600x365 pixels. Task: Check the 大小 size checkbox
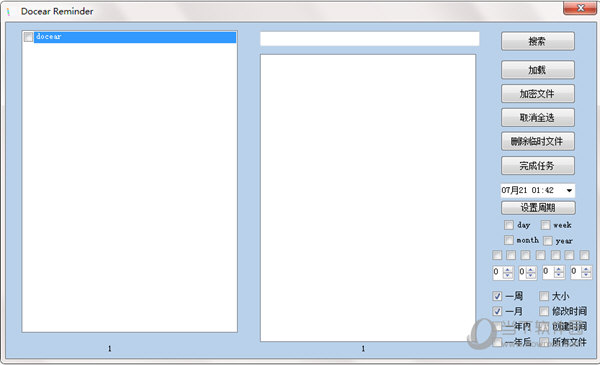pos(544,296)
